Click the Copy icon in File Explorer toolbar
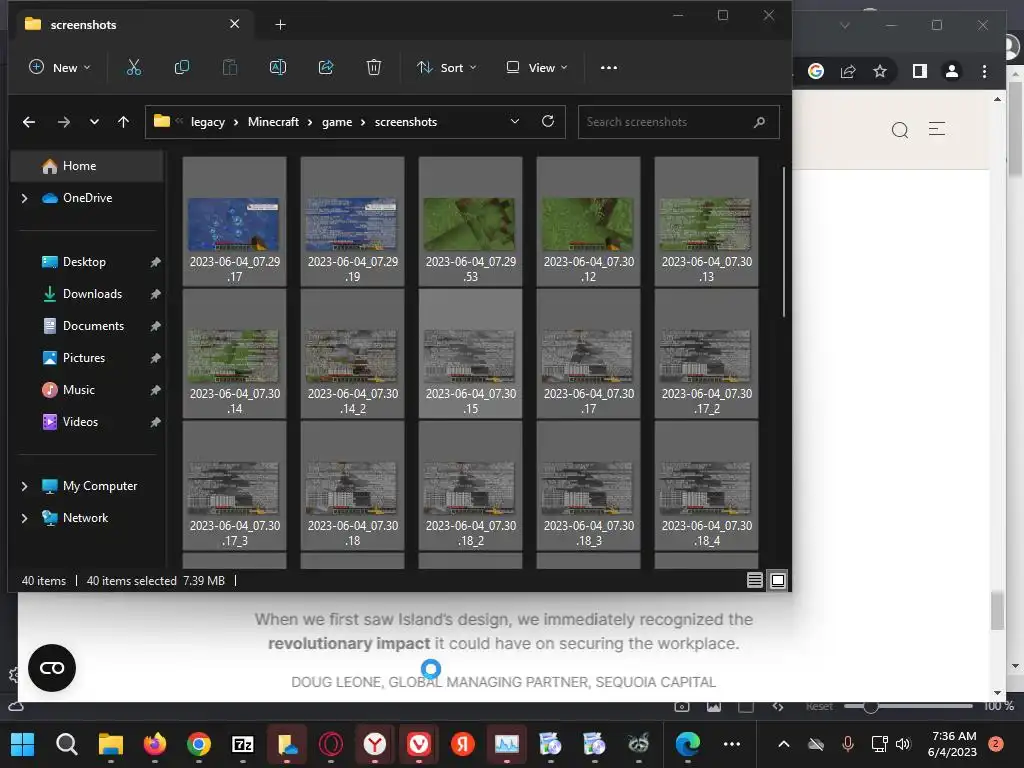 click(182, 67)
